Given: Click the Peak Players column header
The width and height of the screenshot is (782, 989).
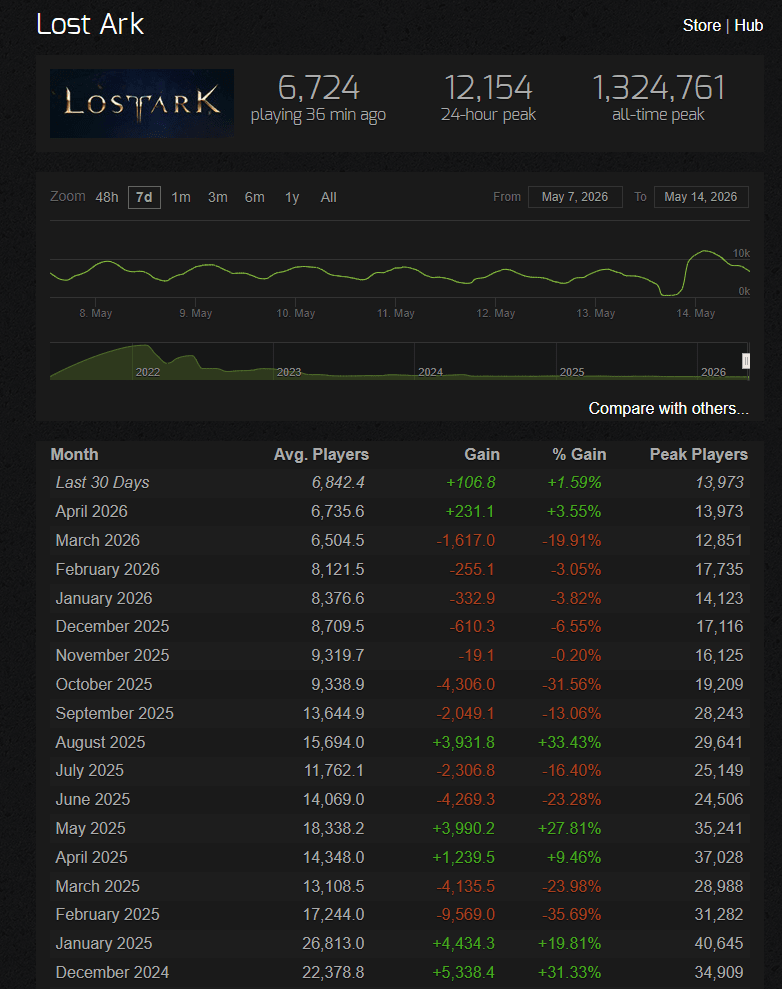Looking at the screenshot, I should [699, 455].
